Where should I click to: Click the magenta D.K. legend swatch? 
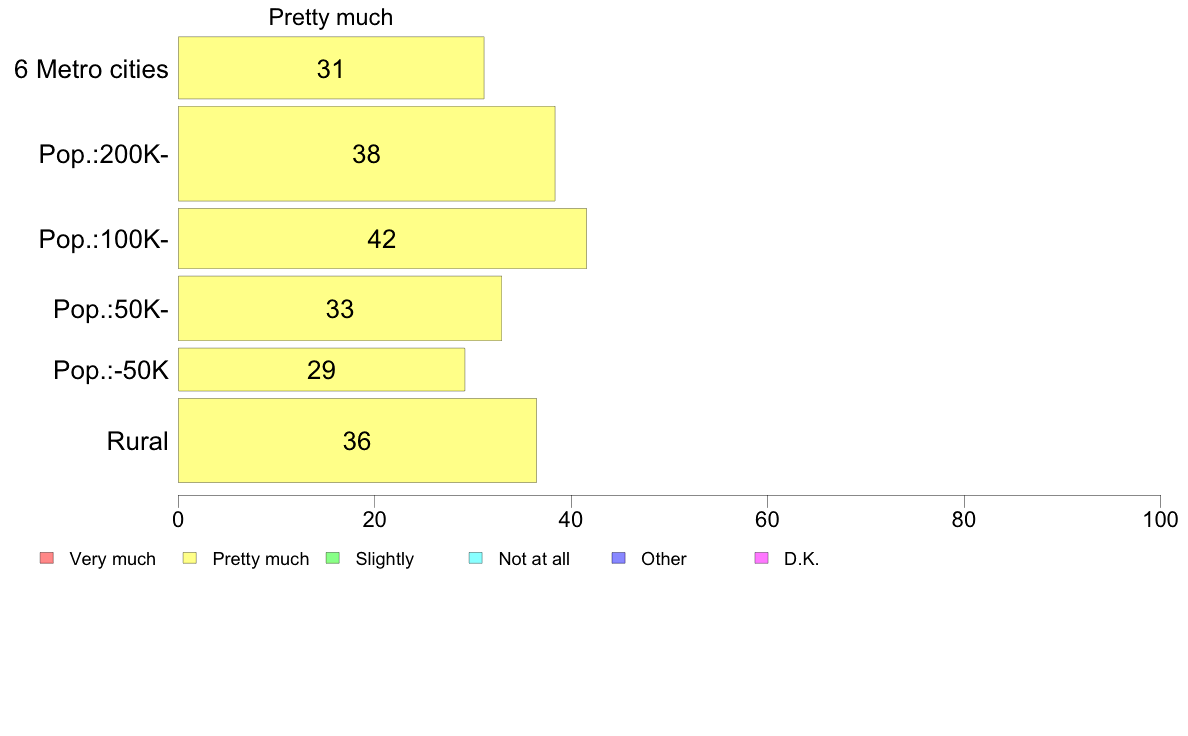[761, 559]
